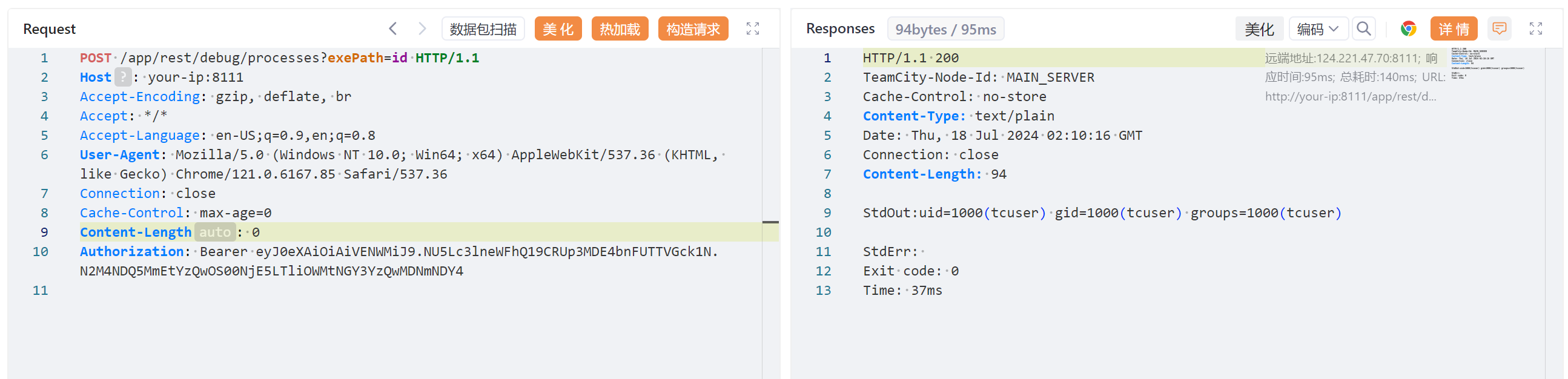Open the 详情 details button

[x=1454, y=28]
